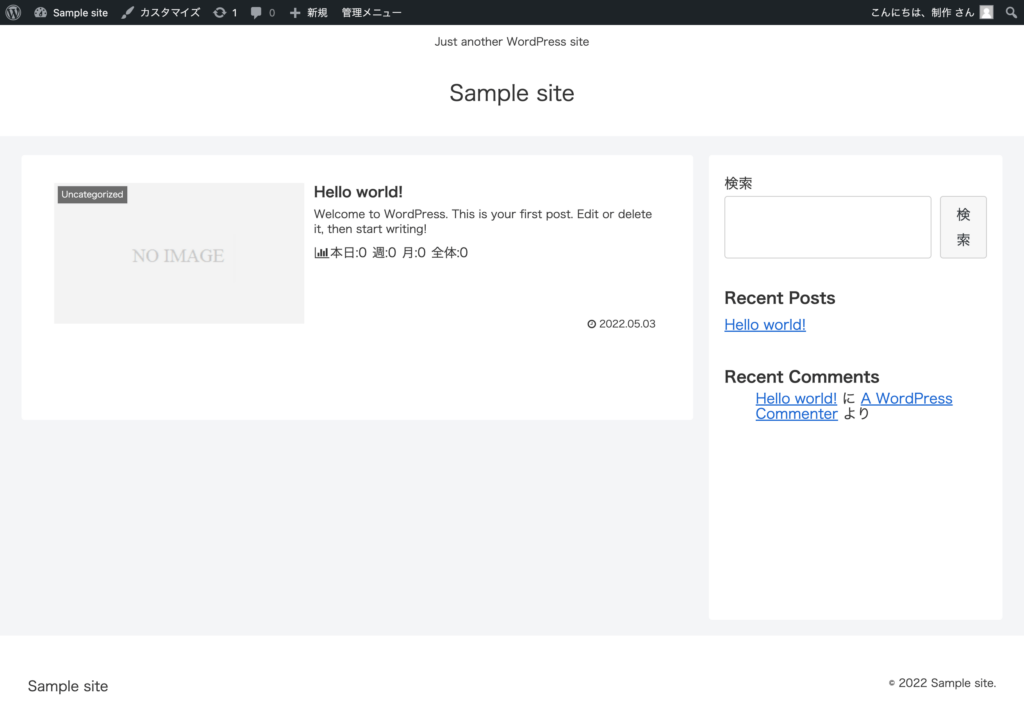The height and width of the screenshot is (705, 1024).
Task: Click the Recent Comments heading
Action: [801, 377]
